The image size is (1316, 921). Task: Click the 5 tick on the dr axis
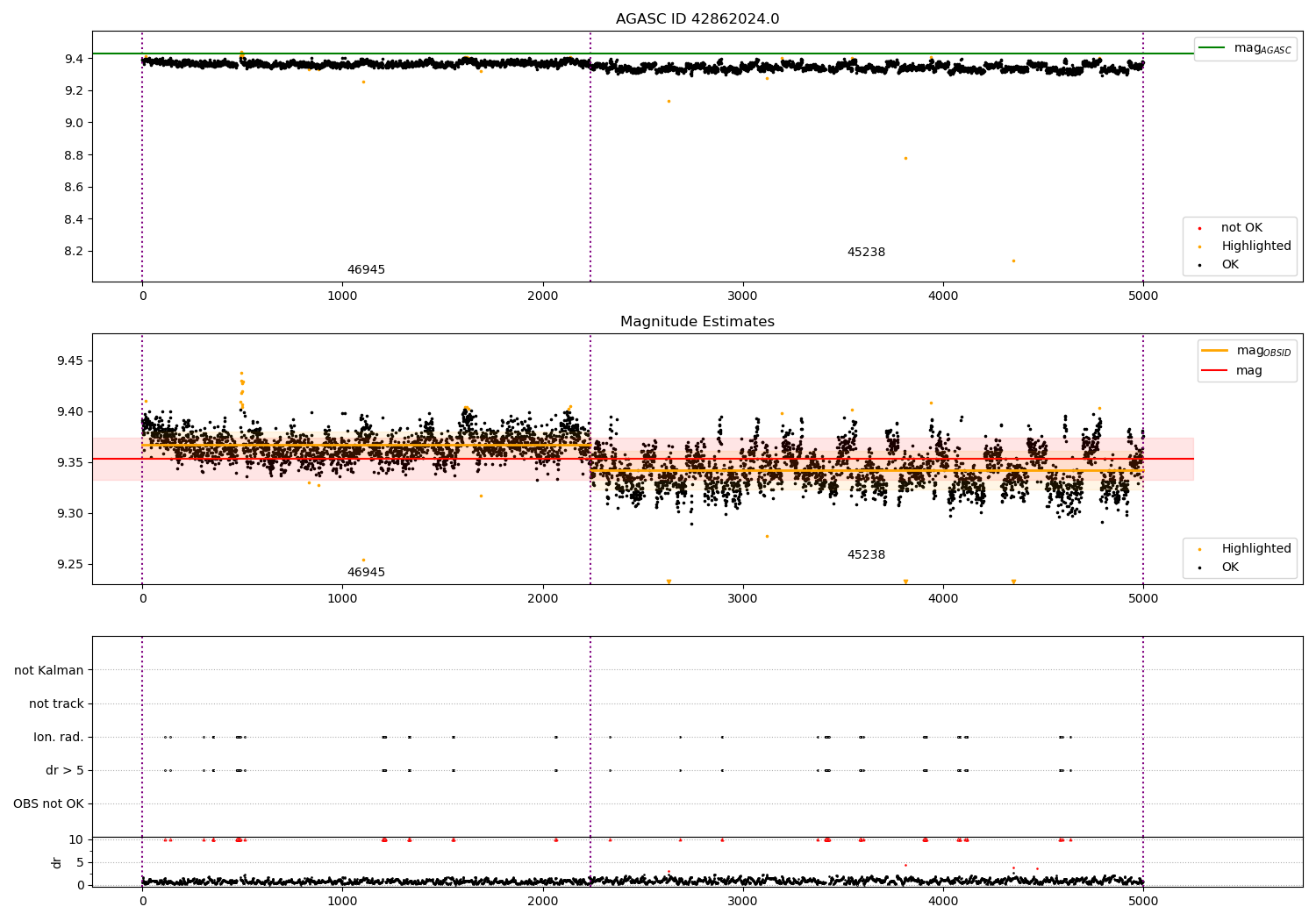pyautogui.click(x=80, y=863)
